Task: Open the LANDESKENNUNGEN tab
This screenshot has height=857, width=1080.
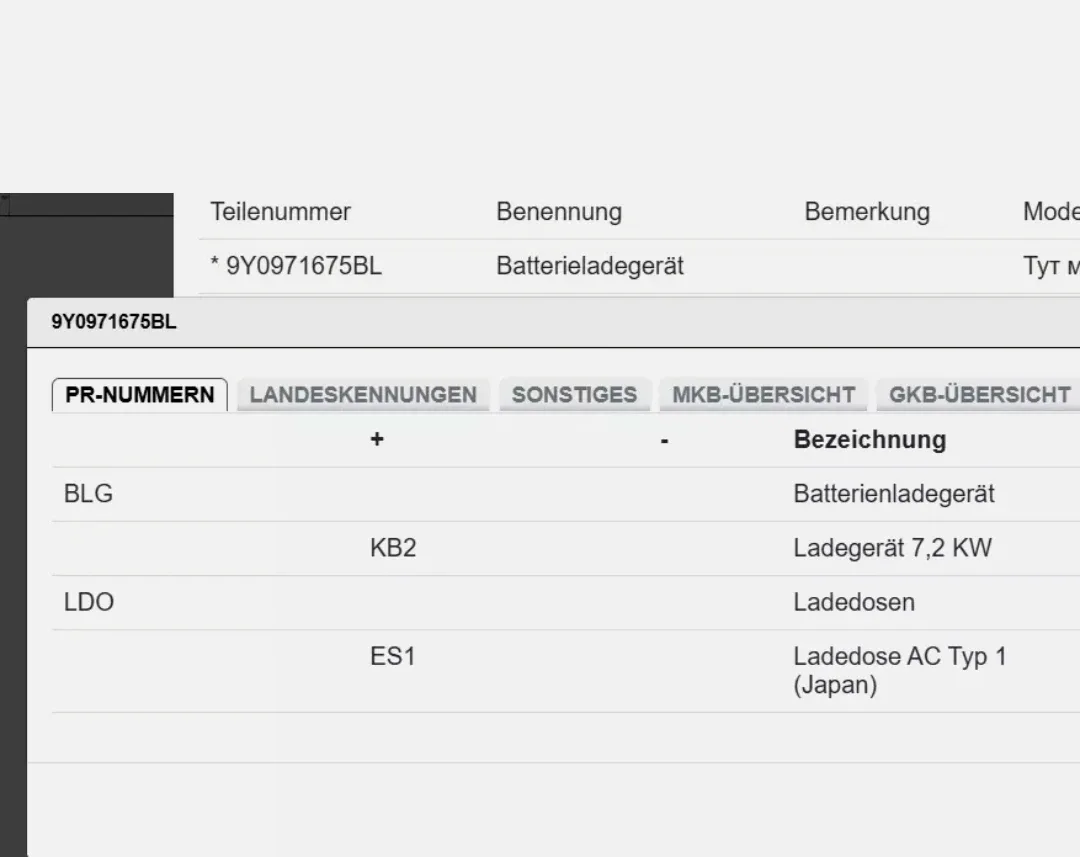Action: (x=363, y=394)
